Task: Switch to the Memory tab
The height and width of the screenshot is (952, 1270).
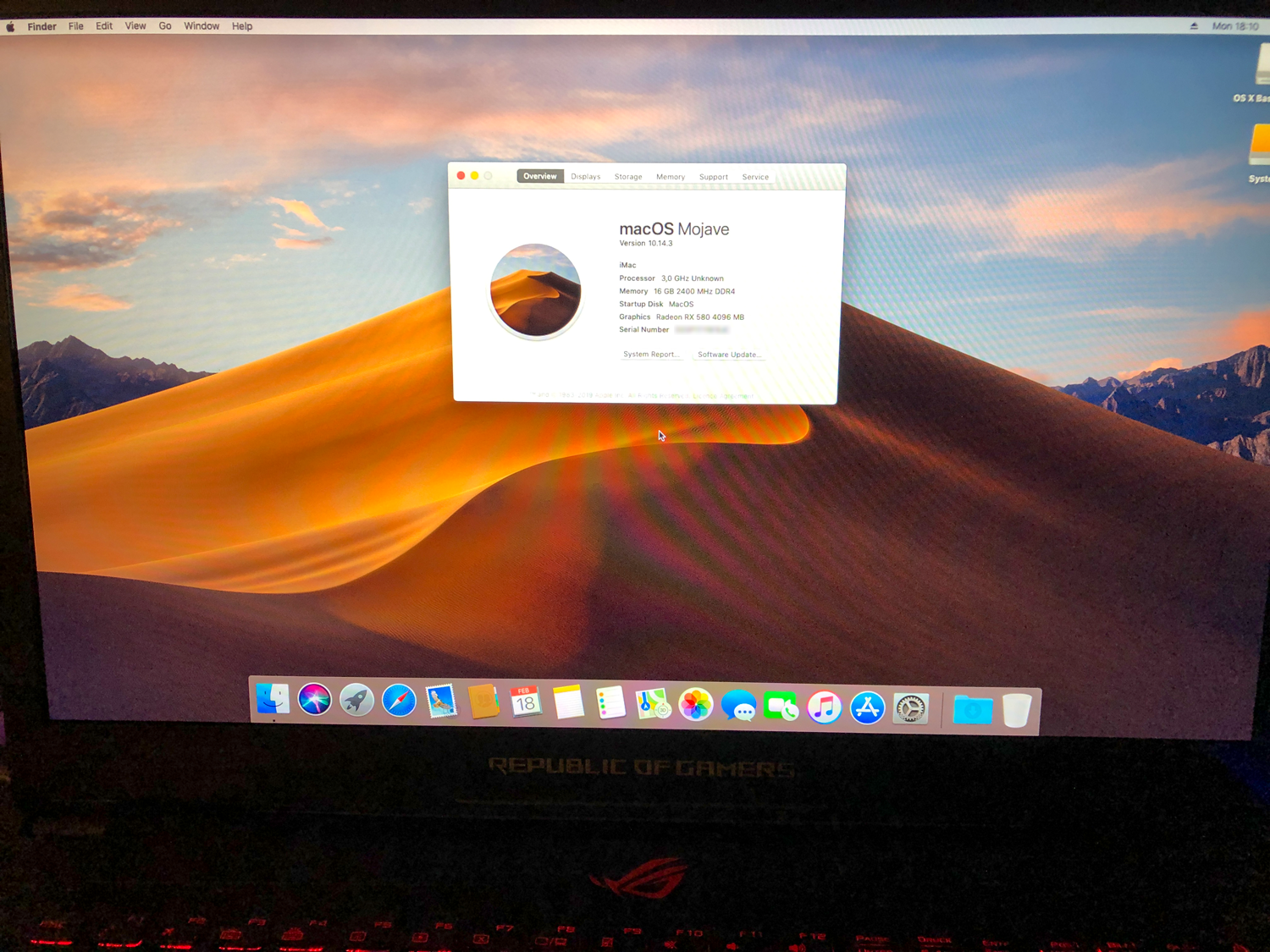Action: click(671, 177)
